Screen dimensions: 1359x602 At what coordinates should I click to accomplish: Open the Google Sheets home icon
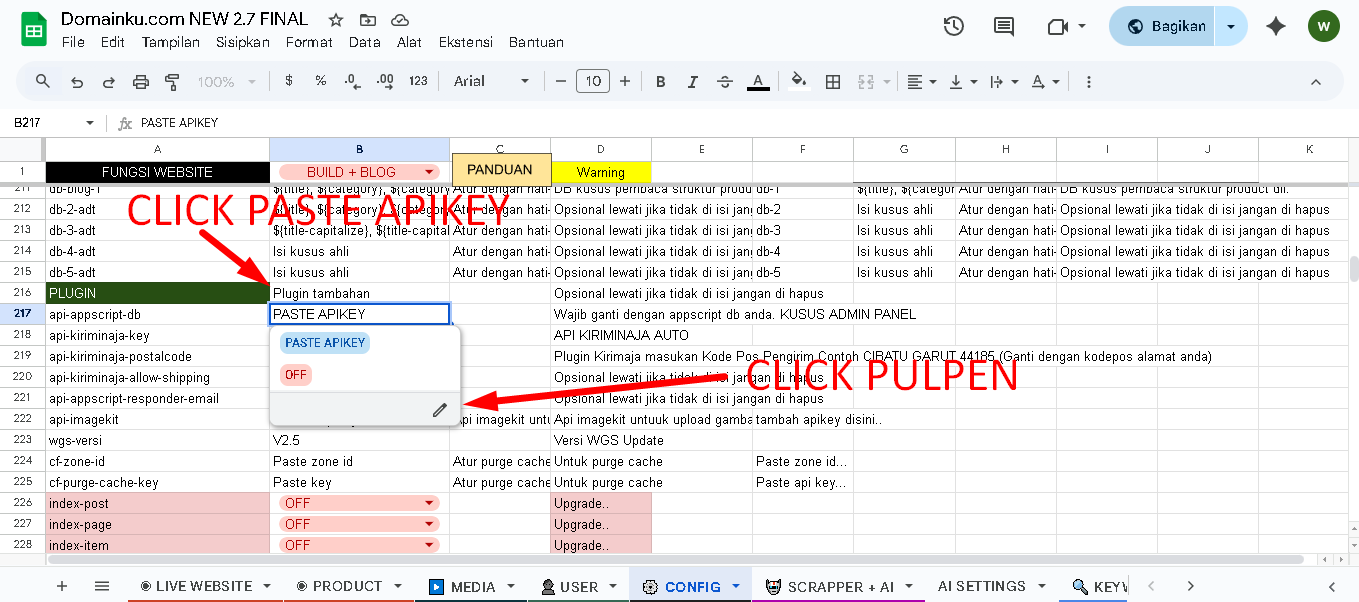coord(34,29)
